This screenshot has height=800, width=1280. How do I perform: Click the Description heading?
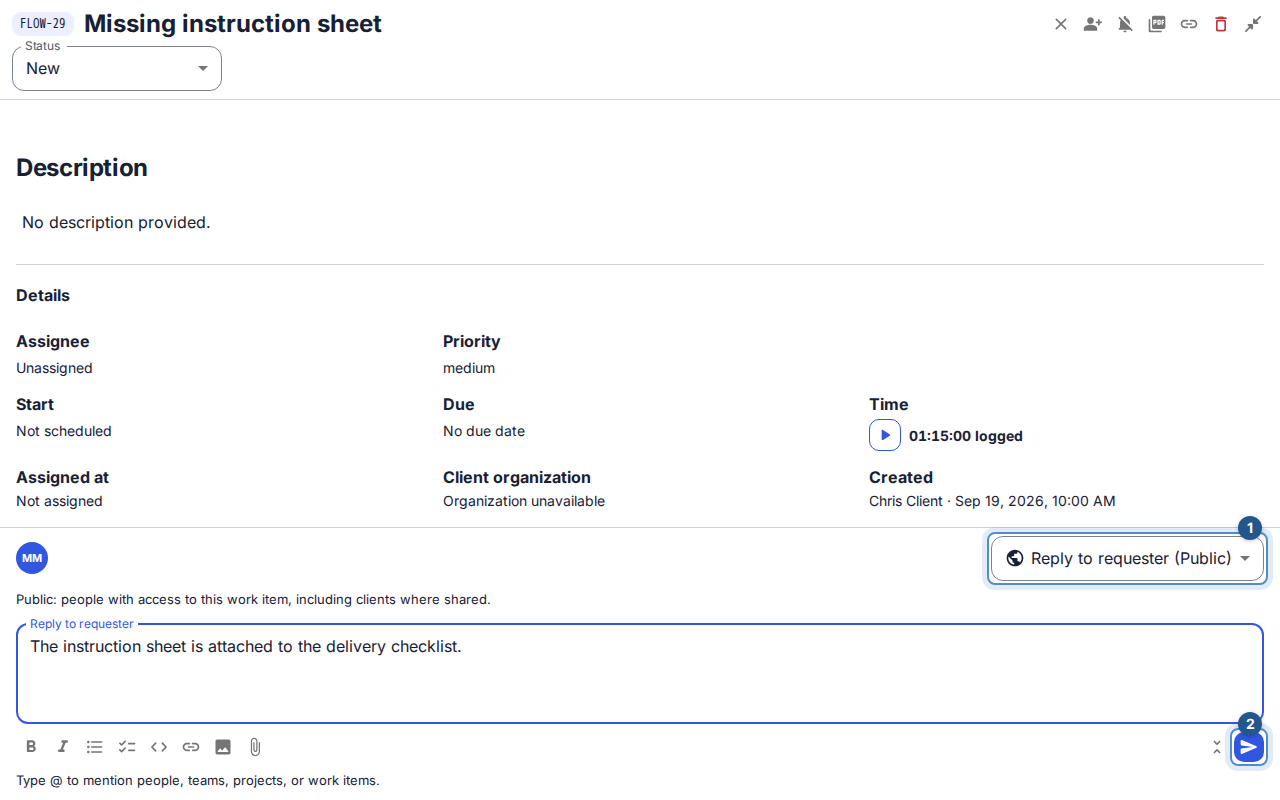tap(82, 168)
